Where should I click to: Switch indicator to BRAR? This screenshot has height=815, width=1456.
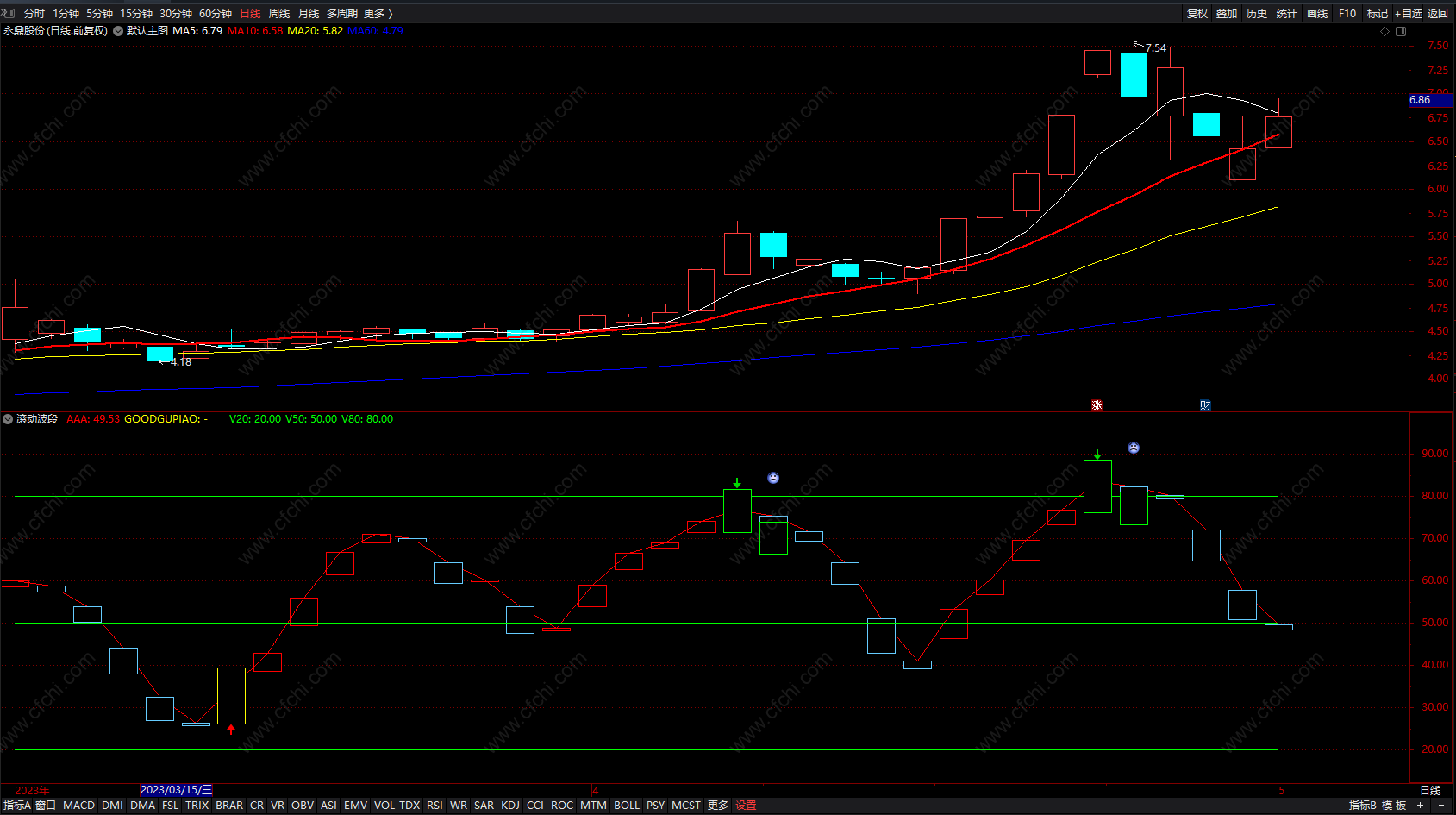pyautogui.click(x=229, y=806)
